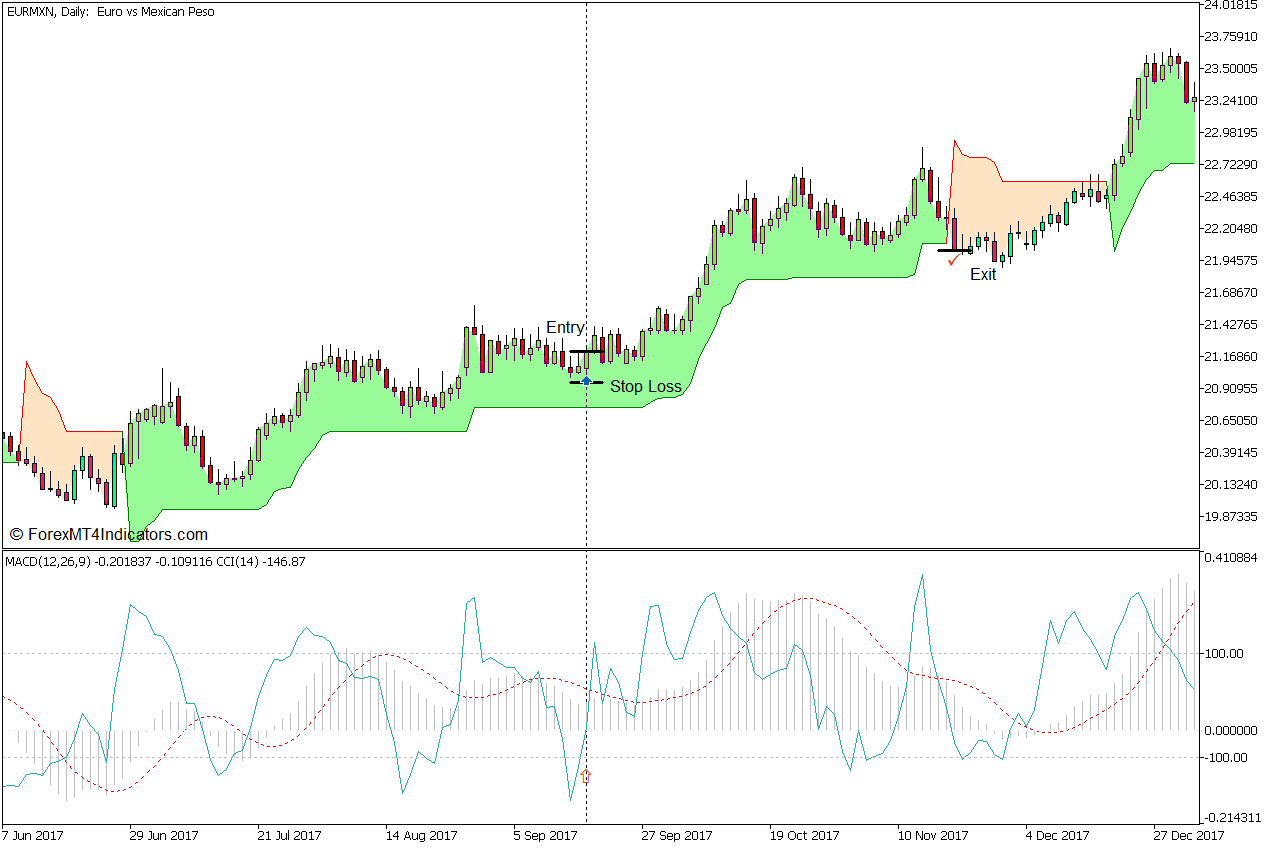Viewport: 1276px width, 848px height.
Task: Click the 21.16860 price axis label
Action: (1231, 357)
